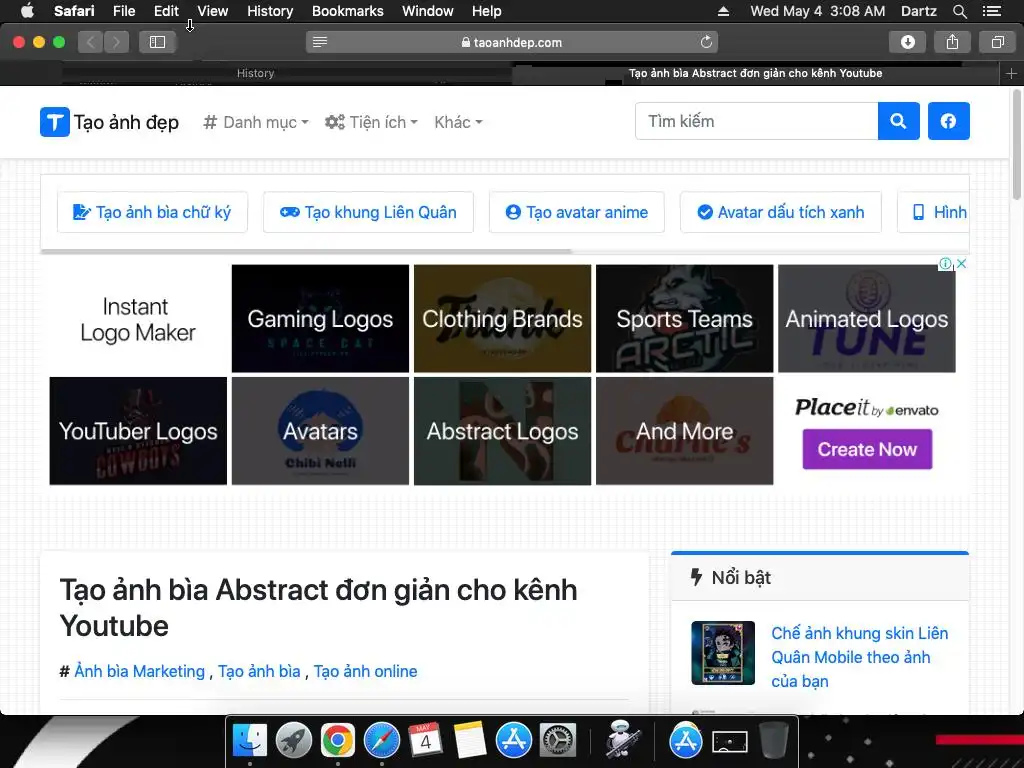Image resolution: width=1024 pixels, height=768 pixels.
Task: Click the taoanhdep.com address bar
Action: [512, 42]
